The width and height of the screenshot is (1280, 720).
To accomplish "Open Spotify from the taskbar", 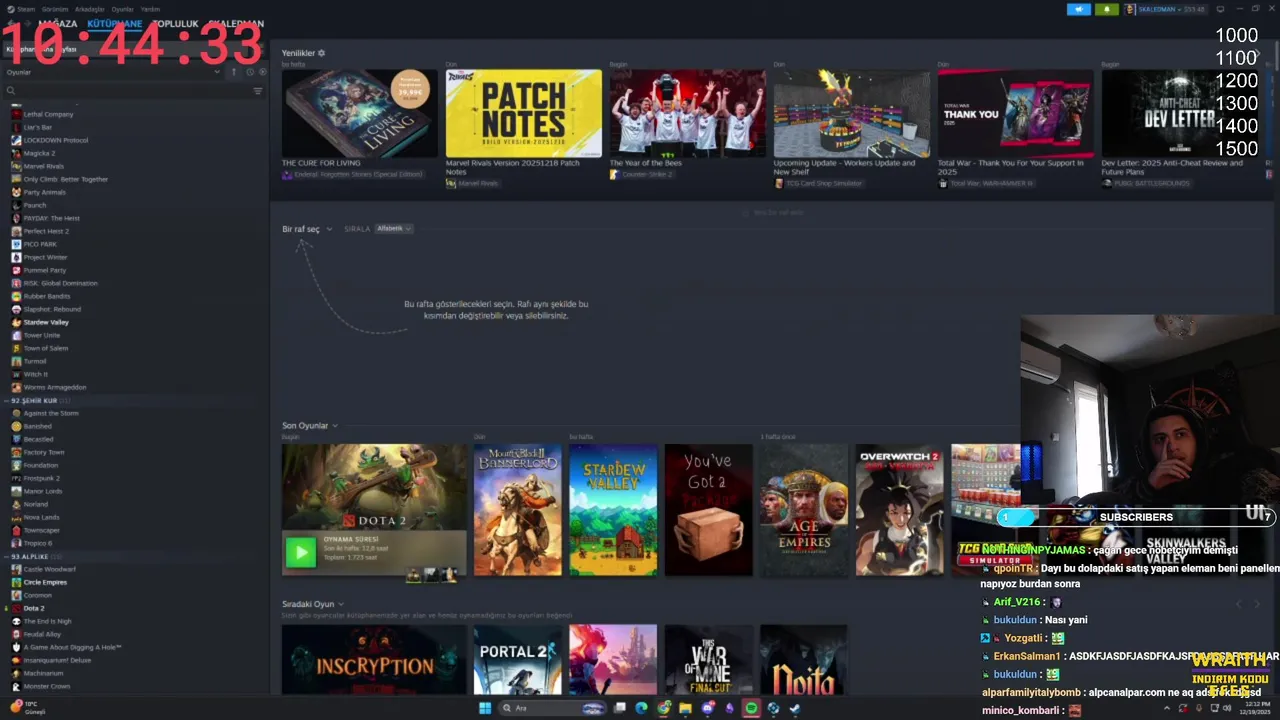I will point(751,708).
